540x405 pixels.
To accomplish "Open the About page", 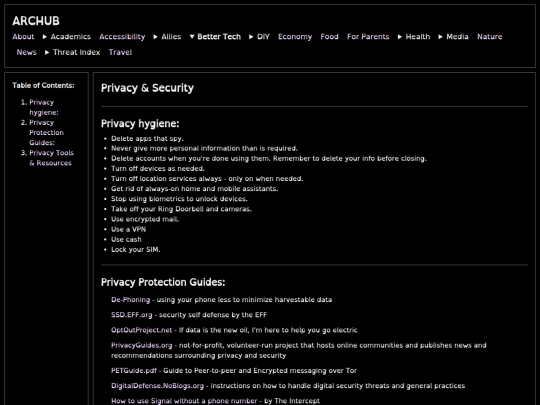I will pos(23,37).
